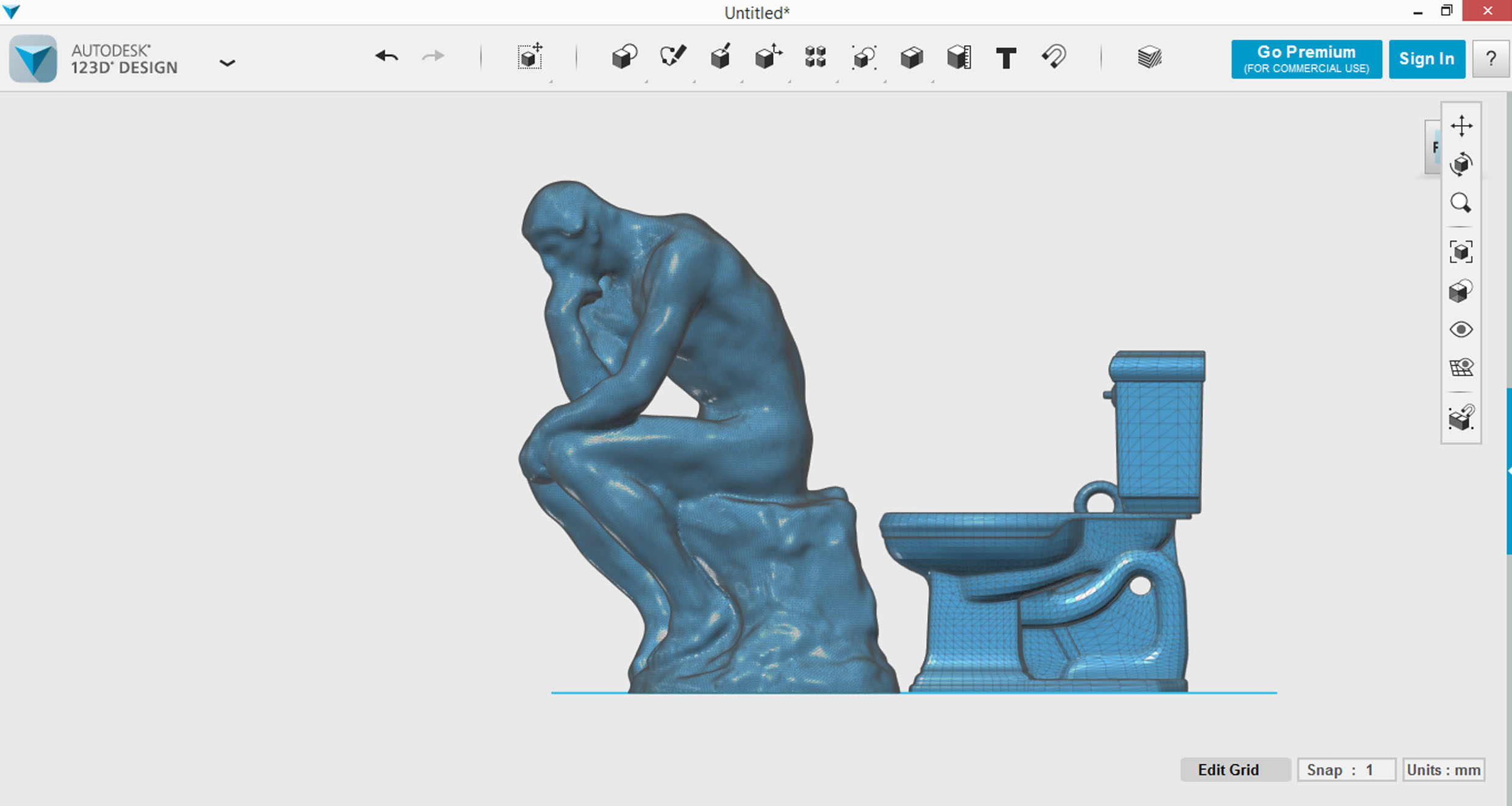Toggle the Snap setting in the navigation bar
This screenshot has height=806, width=1512.
[1461, 418]
